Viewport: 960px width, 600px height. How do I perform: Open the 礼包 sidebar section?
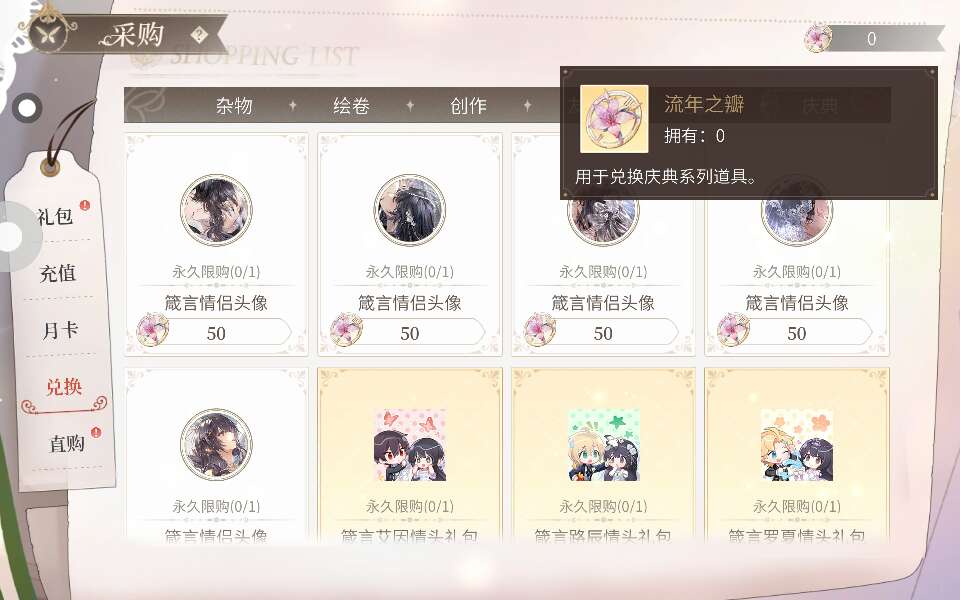click(x=55, y=216)
